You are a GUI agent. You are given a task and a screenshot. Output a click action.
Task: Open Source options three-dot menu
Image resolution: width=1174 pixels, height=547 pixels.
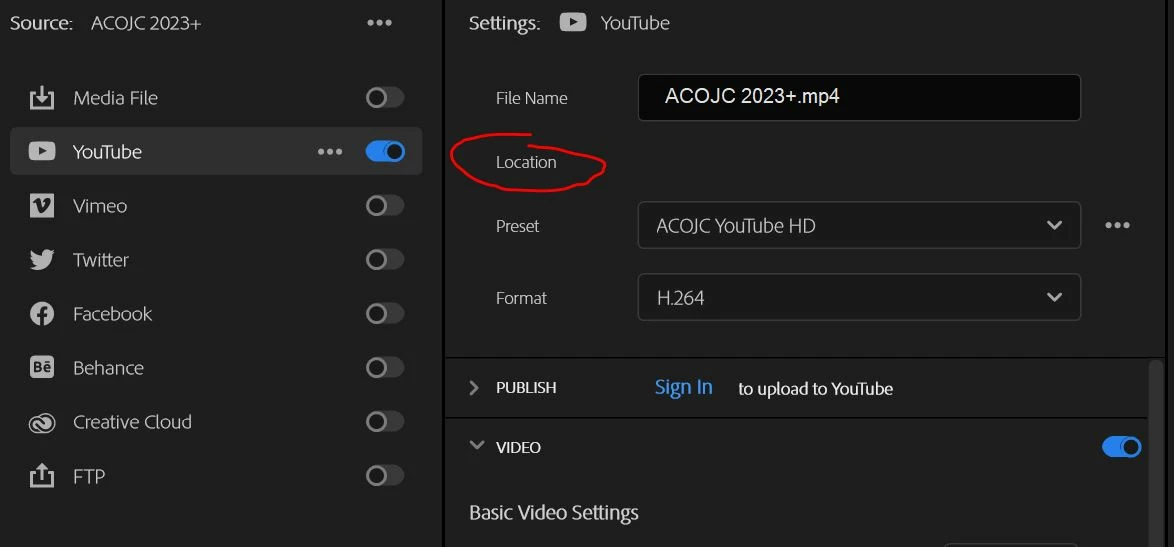[x=380, y=22]
